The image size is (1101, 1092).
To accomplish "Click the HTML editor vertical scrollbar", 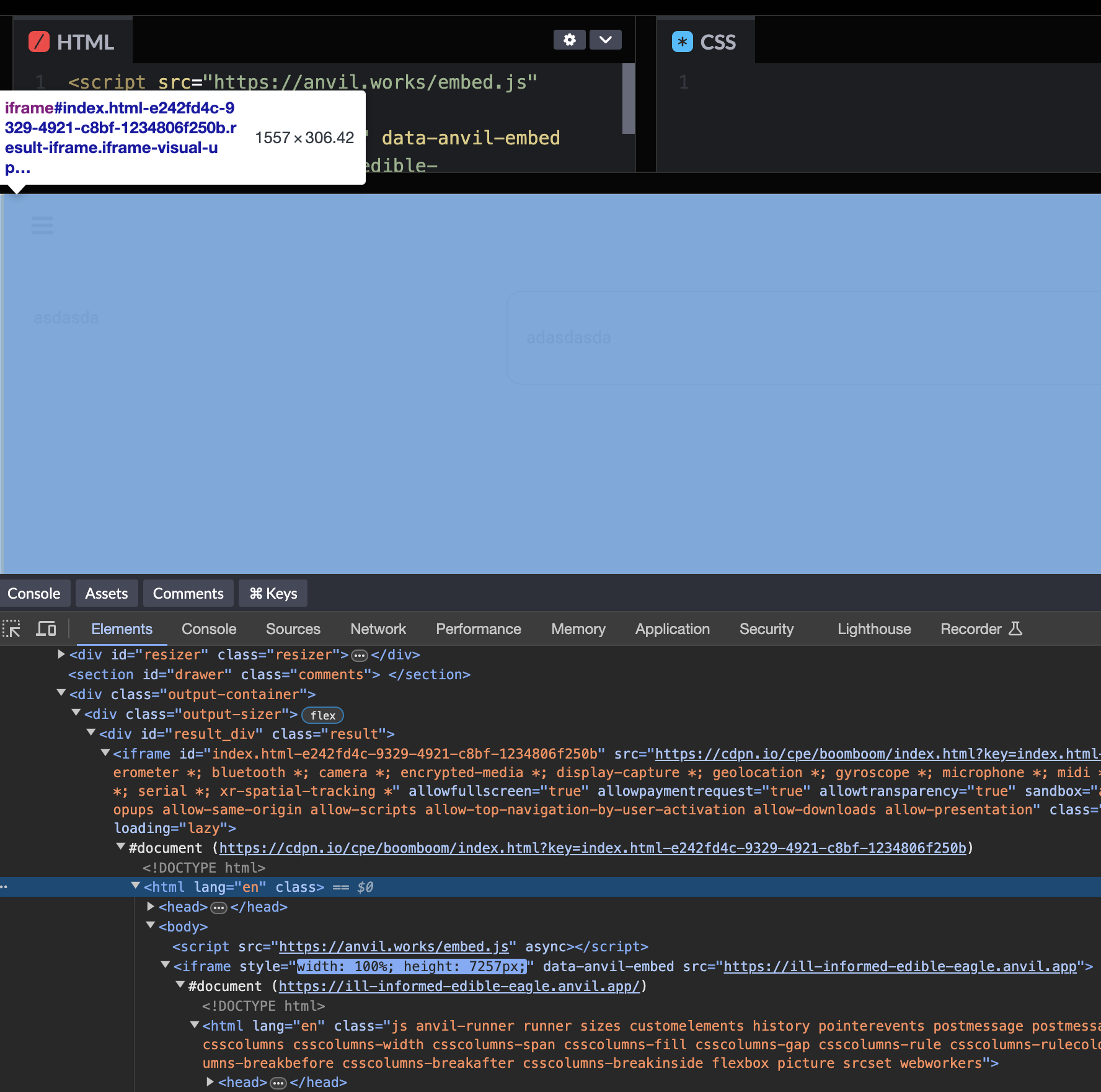I will click(x=629, y=99).
